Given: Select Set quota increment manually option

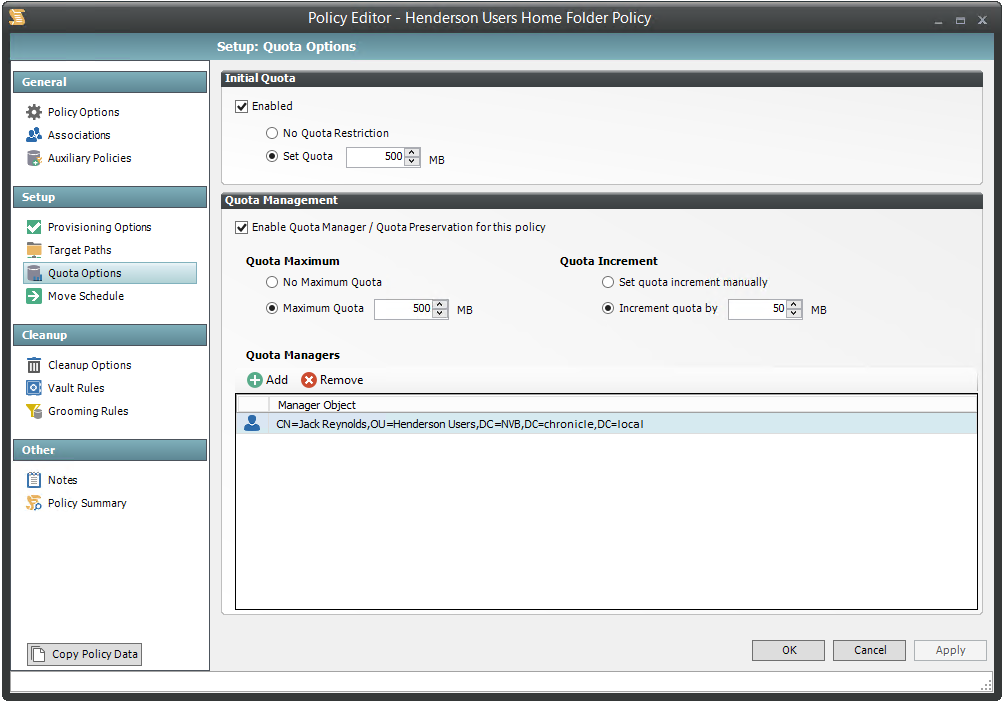Looking at the screenshot, I should [608, 282].
